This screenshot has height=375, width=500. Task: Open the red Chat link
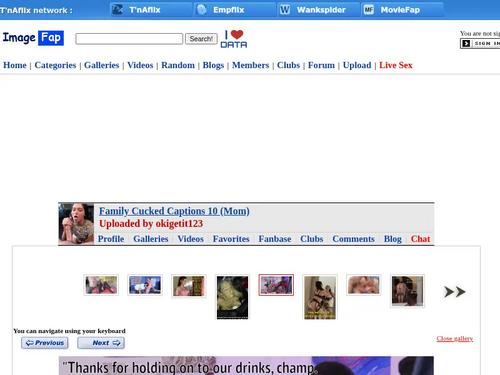[420, 239]
